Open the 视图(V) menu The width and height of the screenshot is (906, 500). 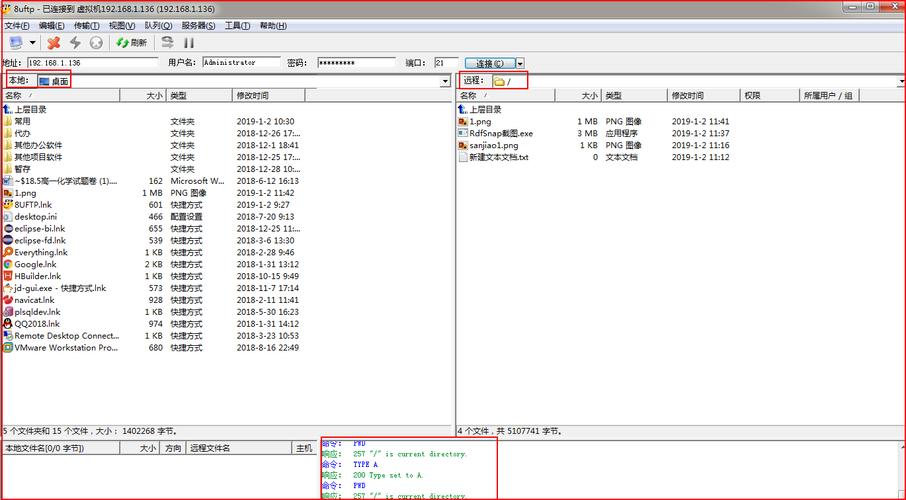tap(122, 26)
